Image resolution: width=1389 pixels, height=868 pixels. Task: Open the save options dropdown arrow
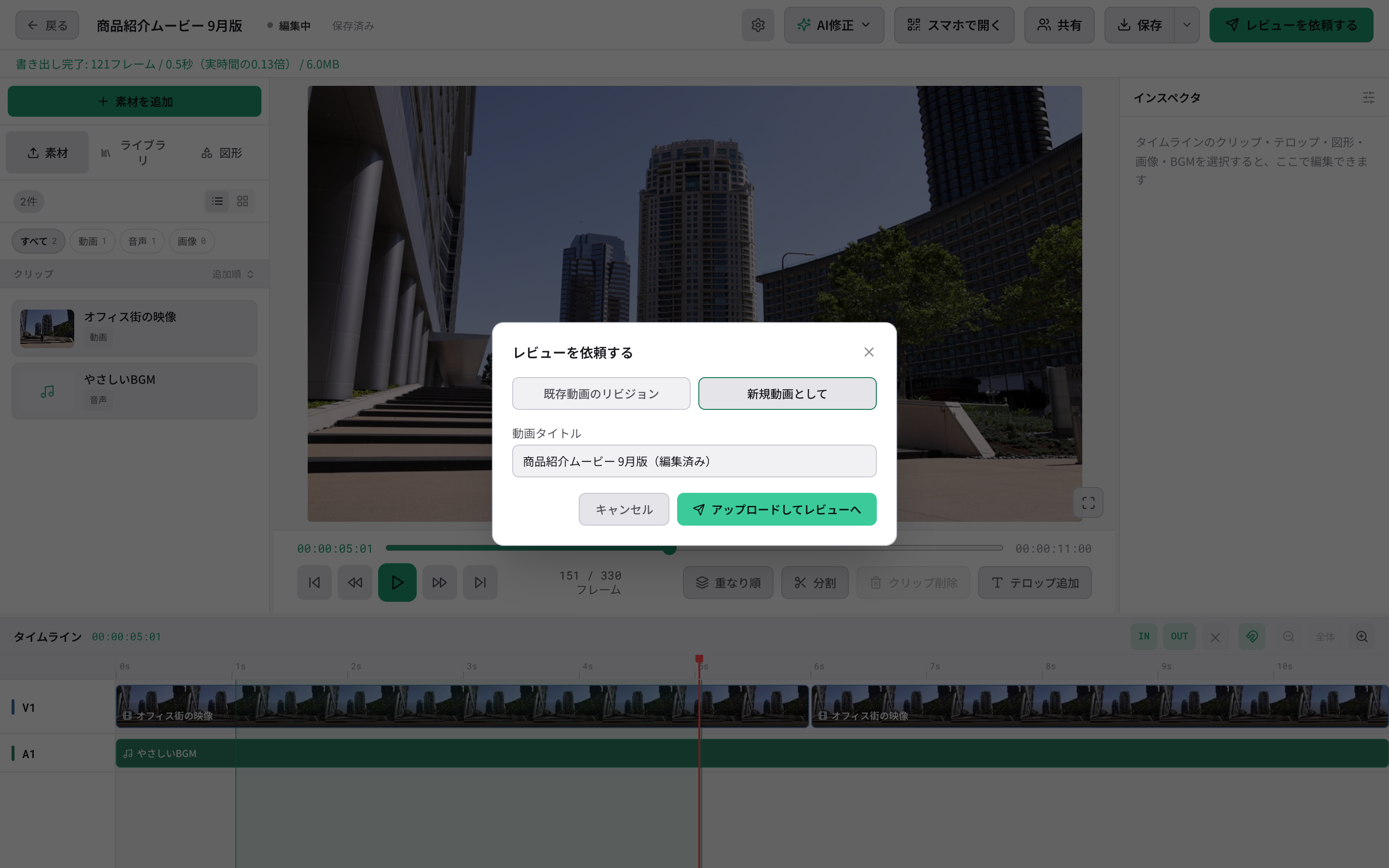click(x=1187, y=25)
